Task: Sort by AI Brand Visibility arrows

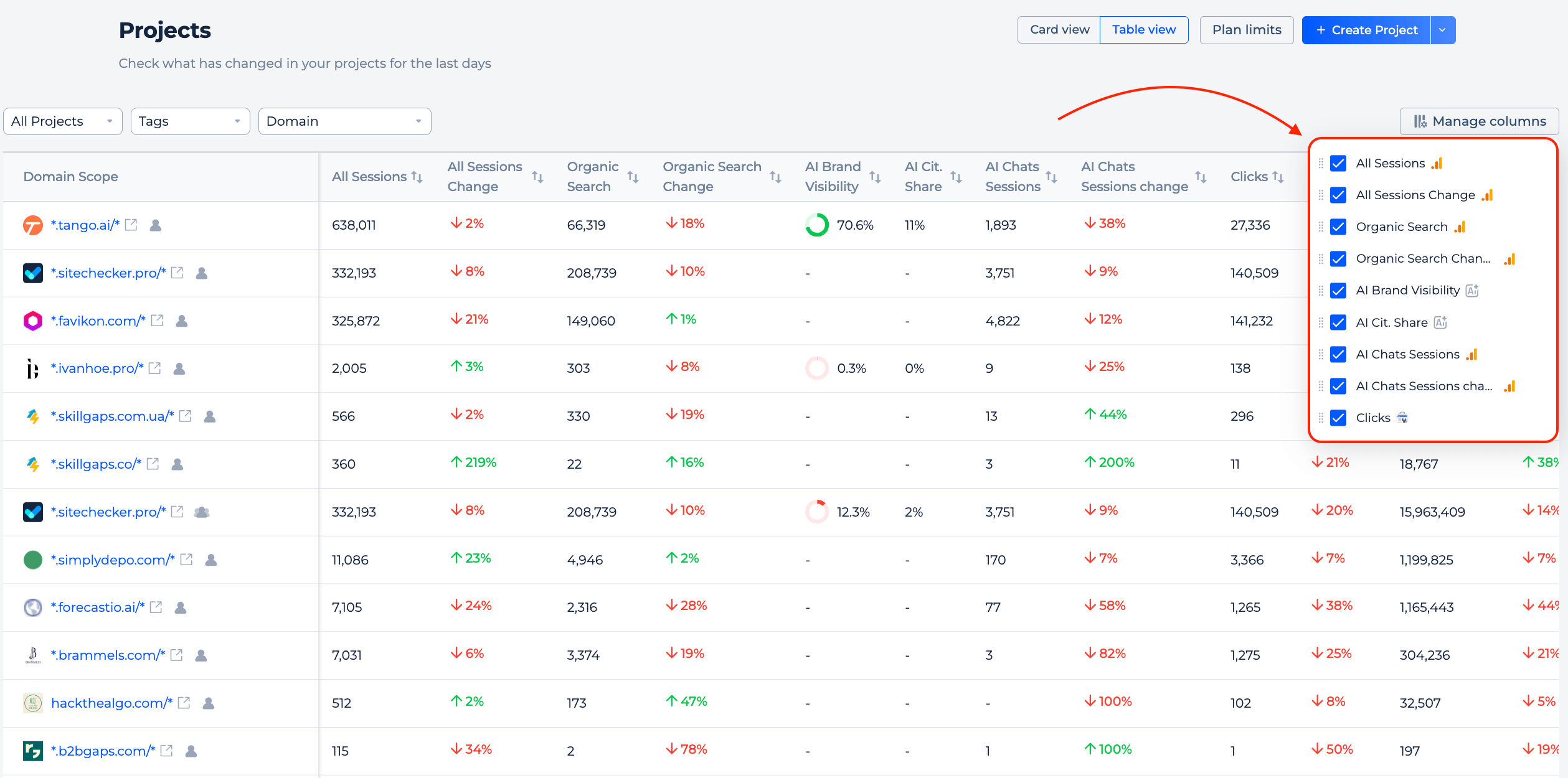Action: coord(875,177)
